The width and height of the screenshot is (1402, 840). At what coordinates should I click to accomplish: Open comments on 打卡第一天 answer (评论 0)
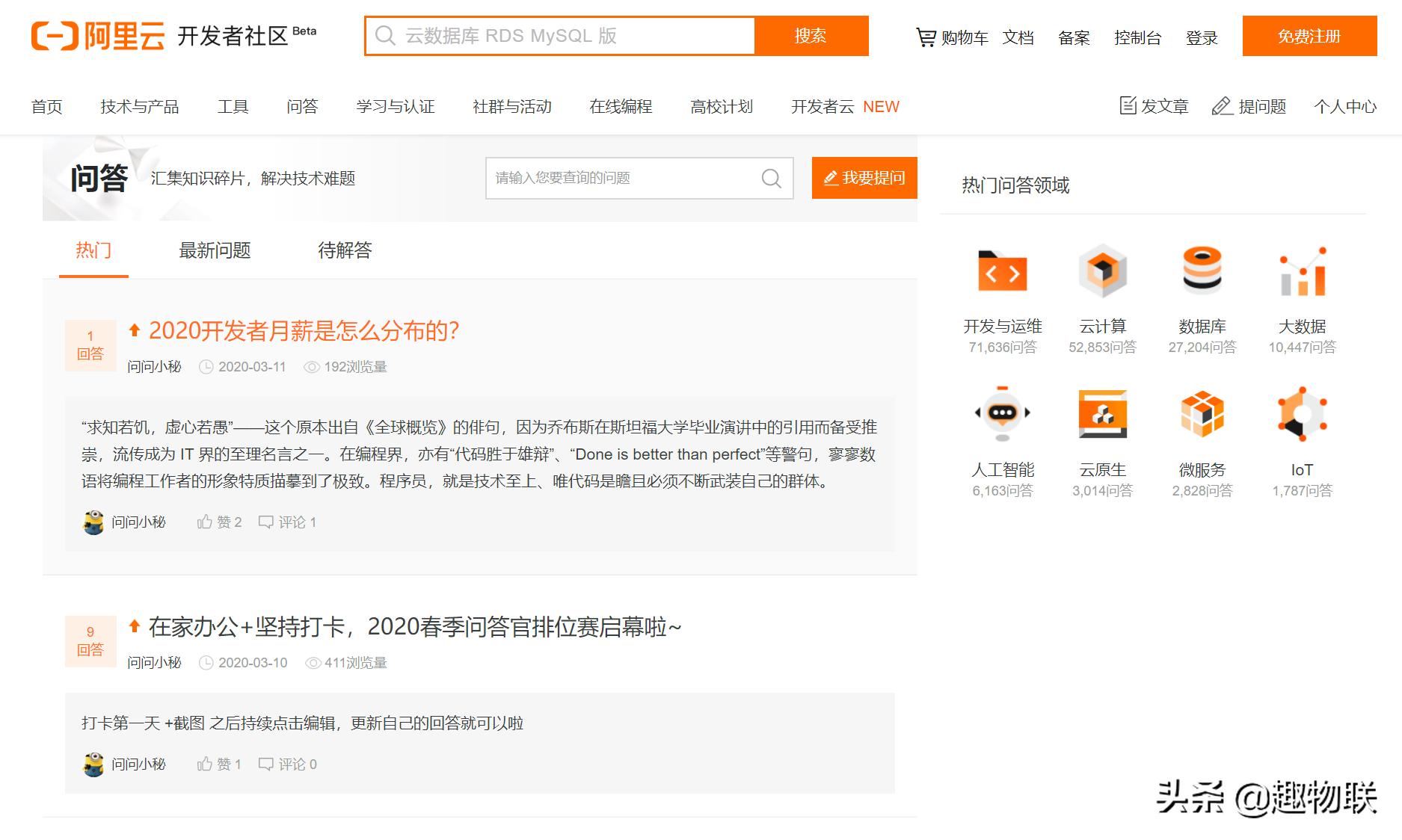[x=287, y=764]
